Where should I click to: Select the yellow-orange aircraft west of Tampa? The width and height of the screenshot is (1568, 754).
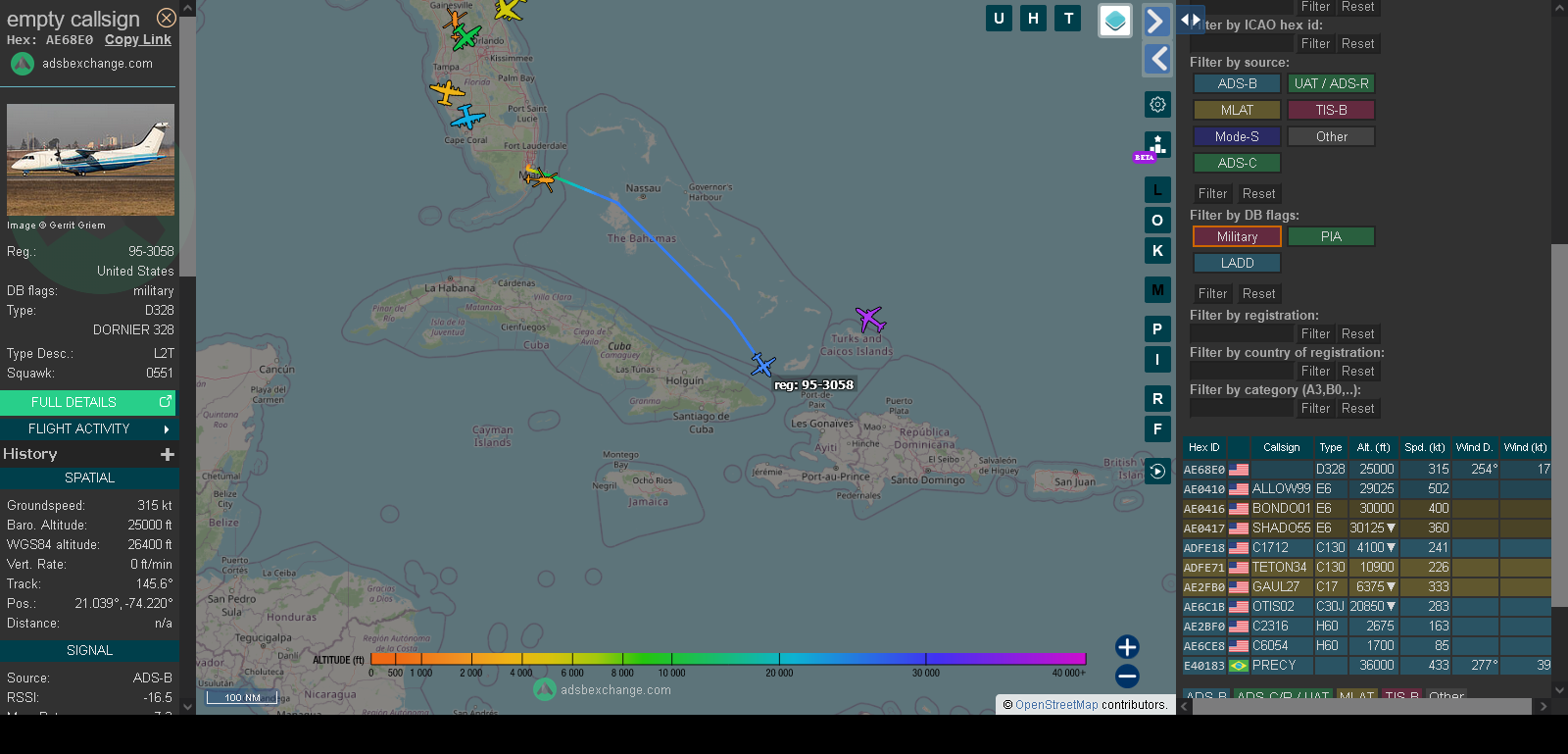point(447,93)
